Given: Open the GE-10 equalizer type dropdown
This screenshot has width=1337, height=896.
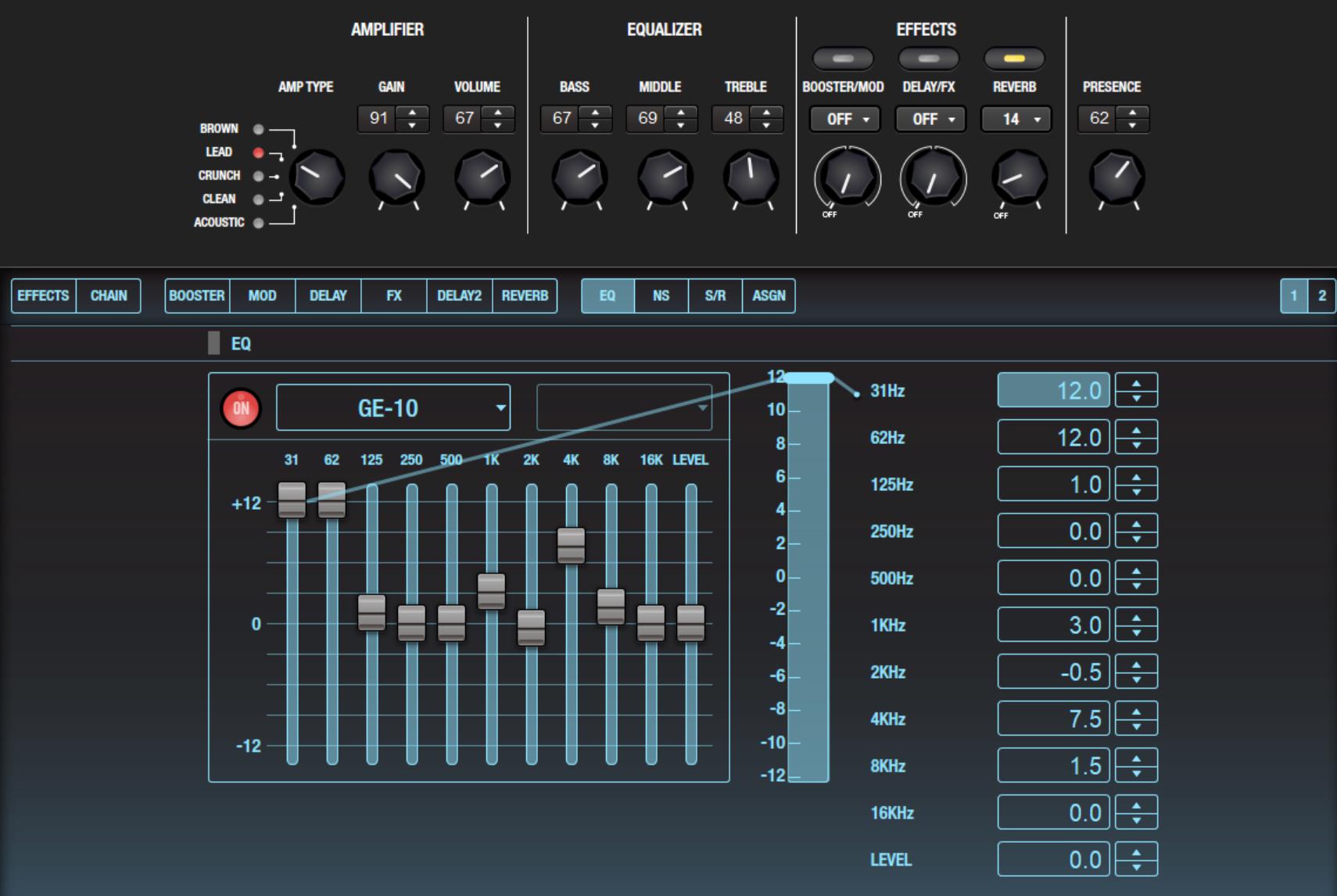Looking at the screenshot, I should point(393,407).
